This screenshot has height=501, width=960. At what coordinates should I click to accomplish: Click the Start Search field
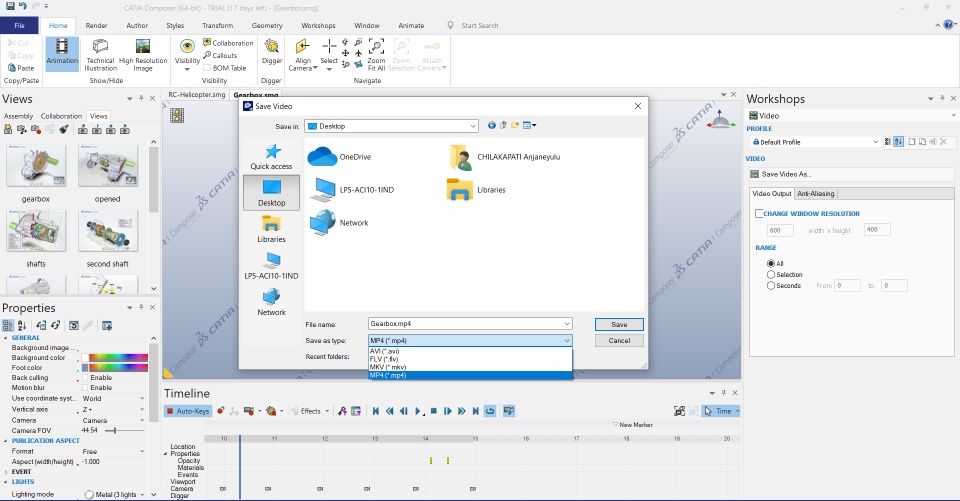pos(479,25)
